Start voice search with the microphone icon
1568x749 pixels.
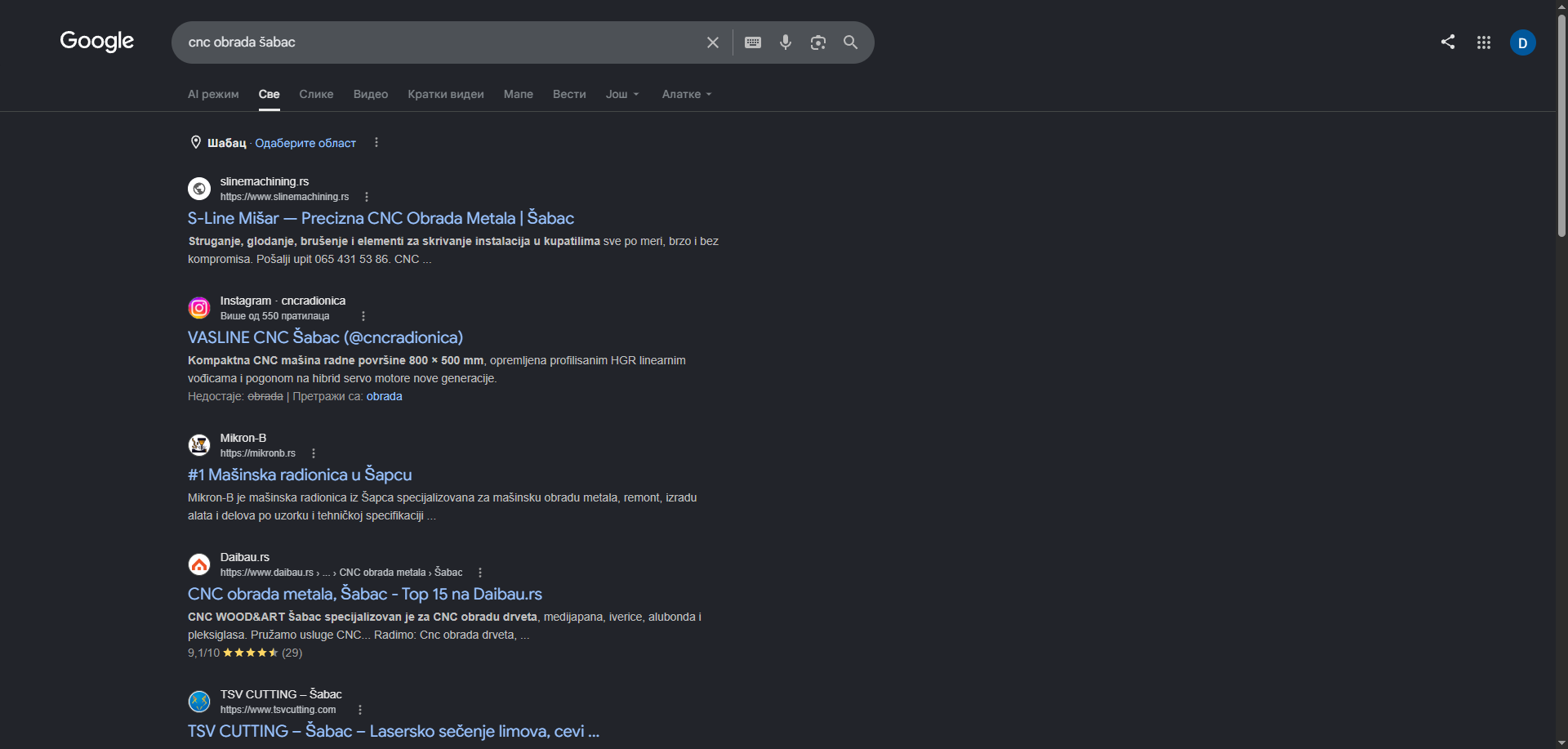point(786,42)
